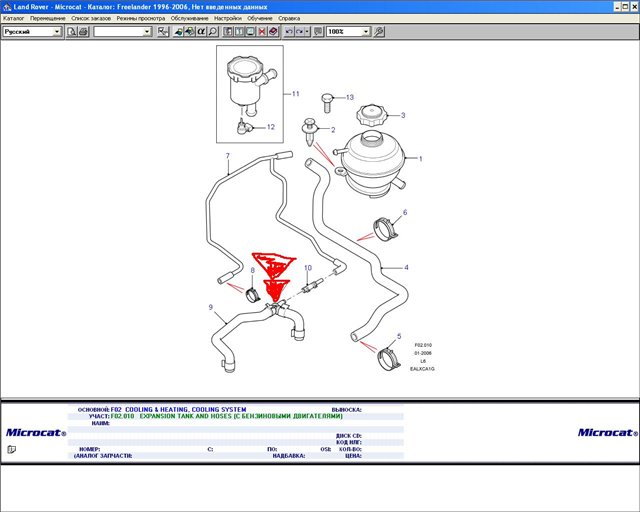Select callout 10 connector
This screenshot has height=512, width=640.
point(308,268)
